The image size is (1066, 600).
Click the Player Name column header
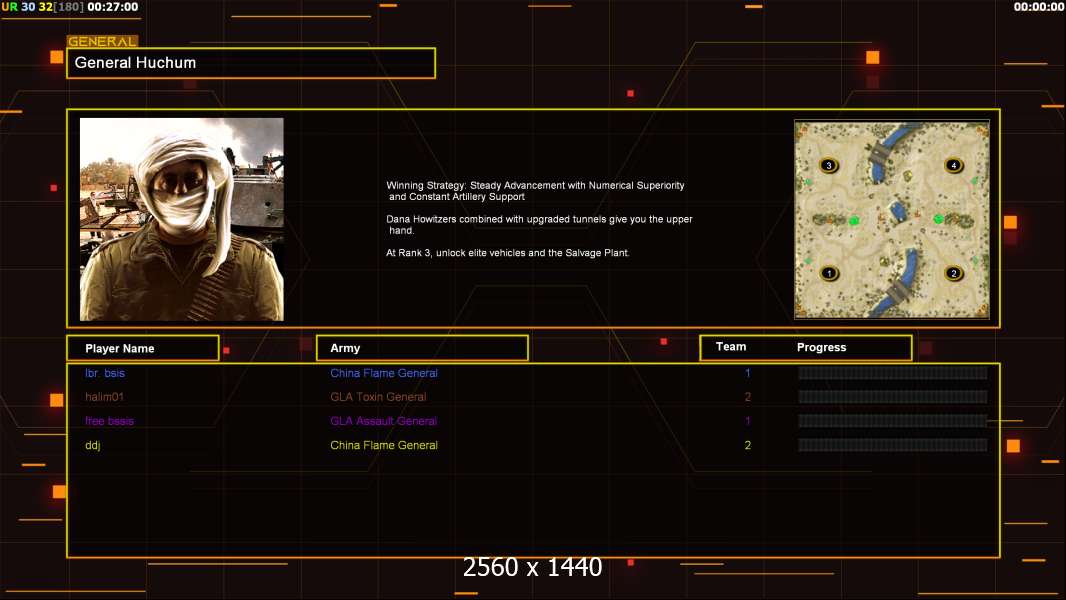point(143,348)
